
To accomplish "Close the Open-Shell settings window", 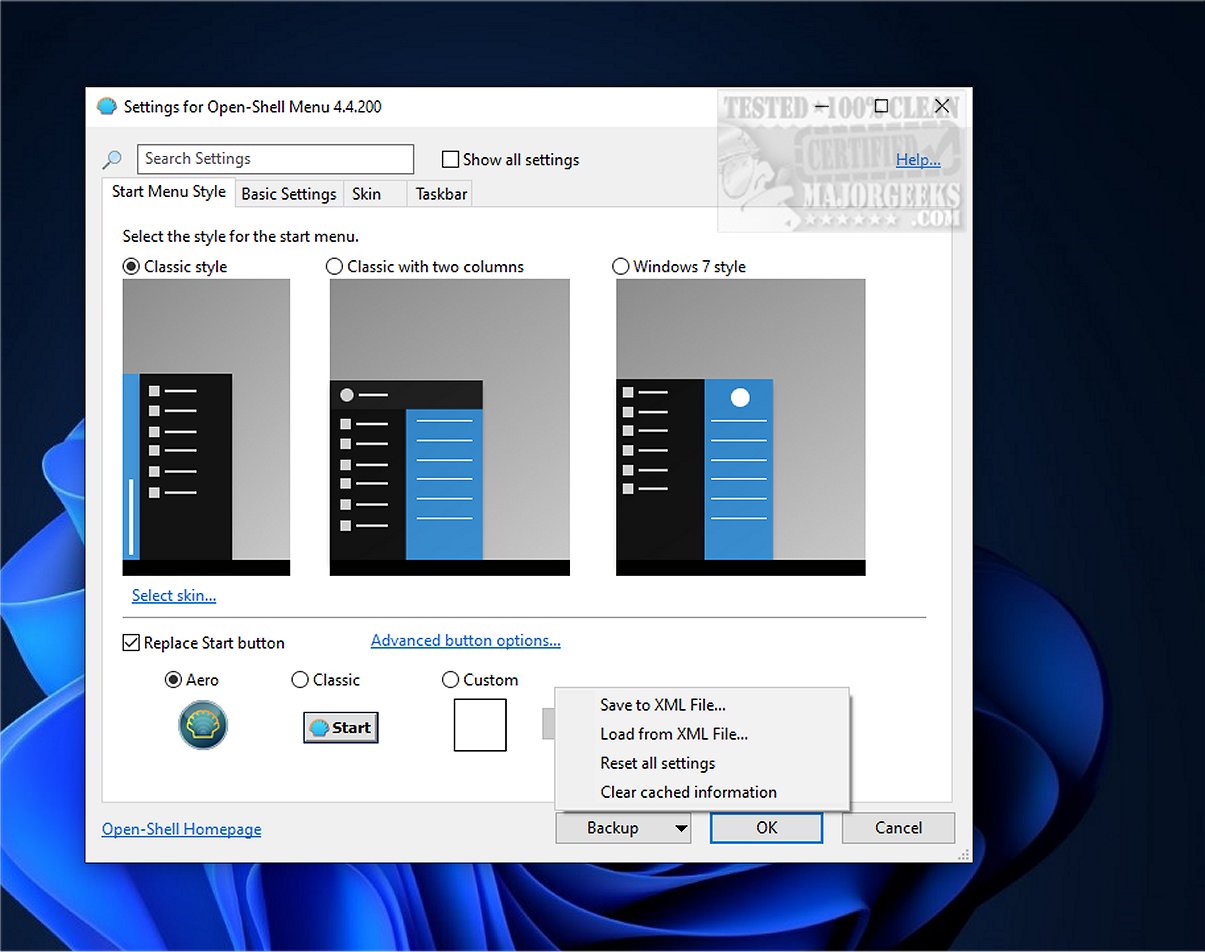I will click(x=941, y=106).
